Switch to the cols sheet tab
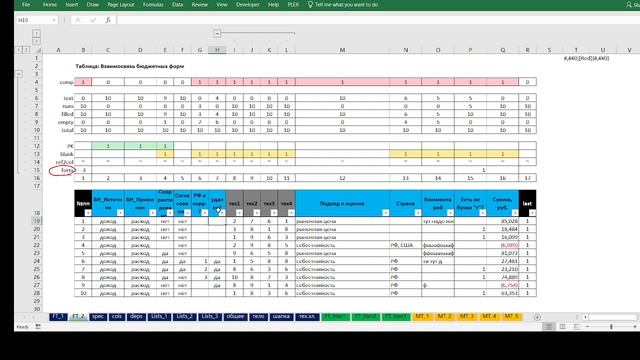This screenshot has height=360, width=640. pos(117,317)
